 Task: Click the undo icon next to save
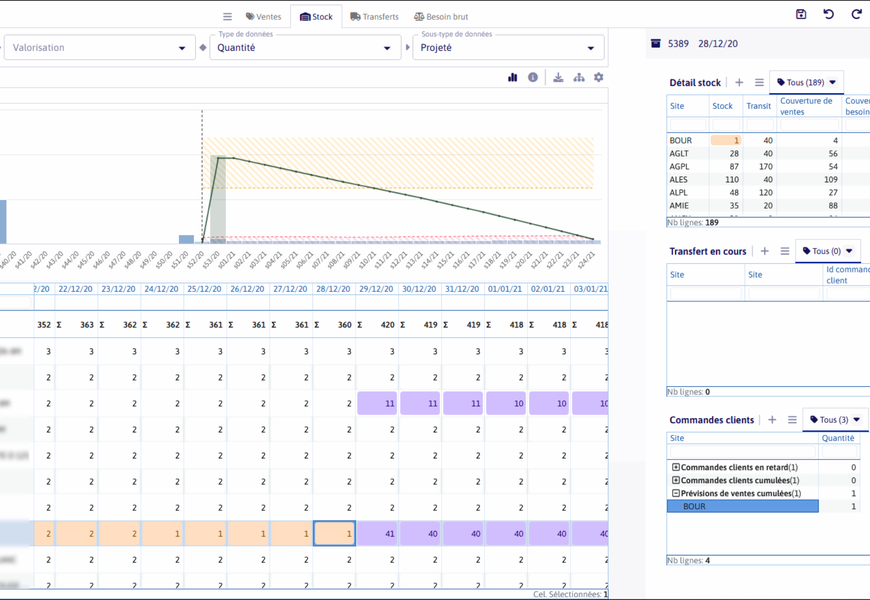[829, 14]
